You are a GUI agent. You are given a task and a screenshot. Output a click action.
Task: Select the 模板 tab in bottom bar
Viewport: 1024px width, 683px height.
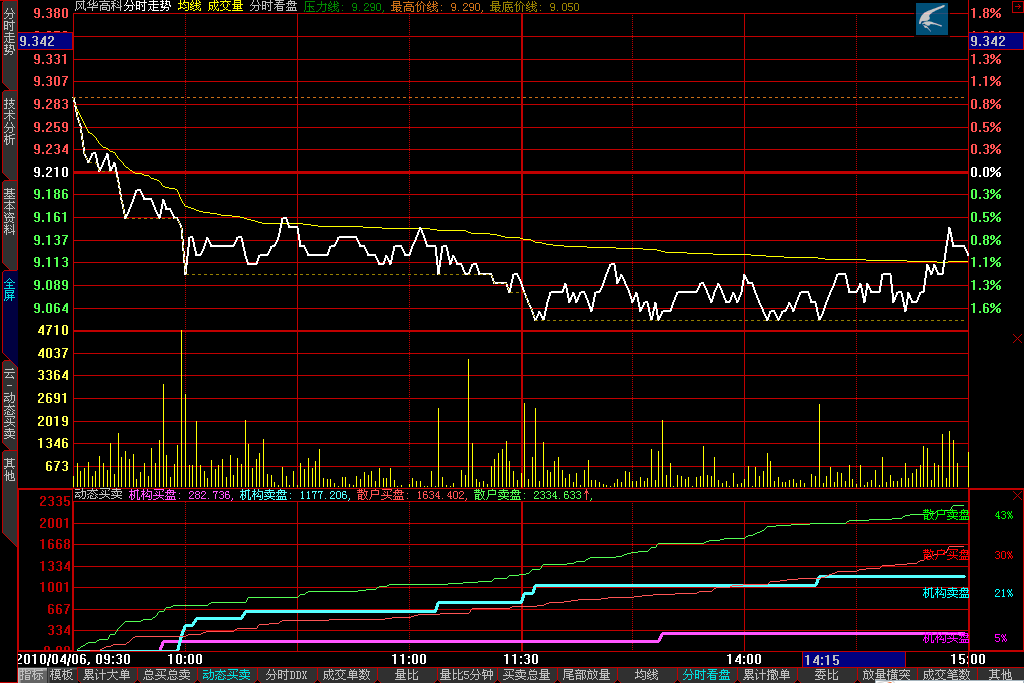tap(62, 675)
